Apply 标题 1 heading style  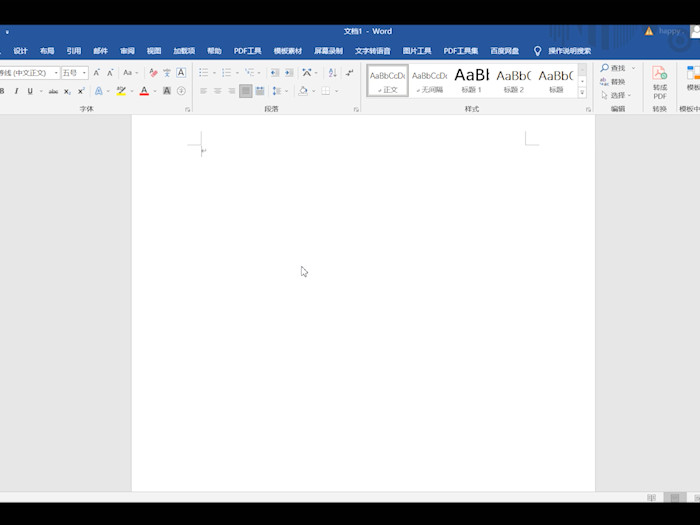click(471, 81)
